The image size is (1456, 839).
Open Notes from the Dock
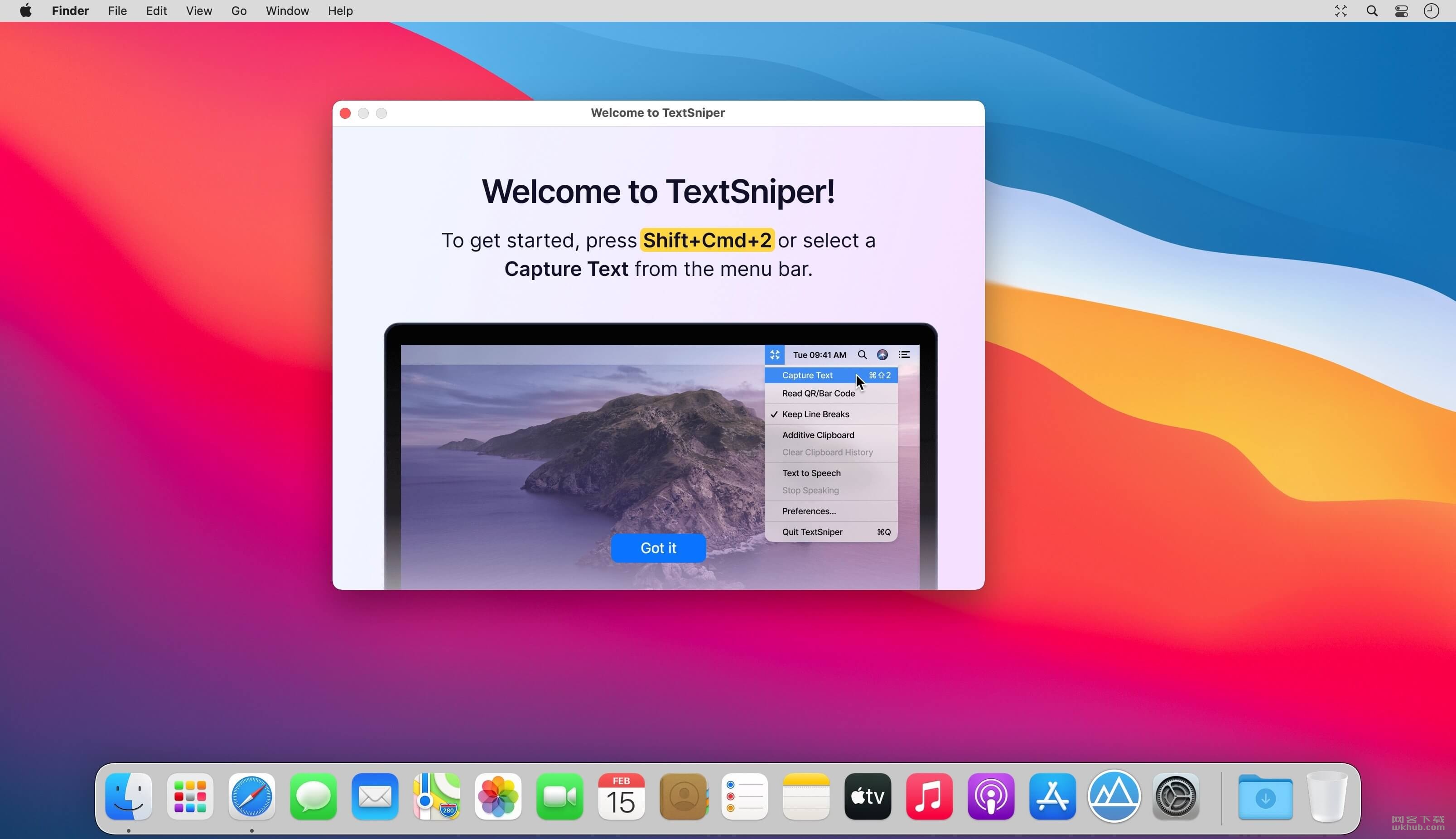tap(806, 796)
